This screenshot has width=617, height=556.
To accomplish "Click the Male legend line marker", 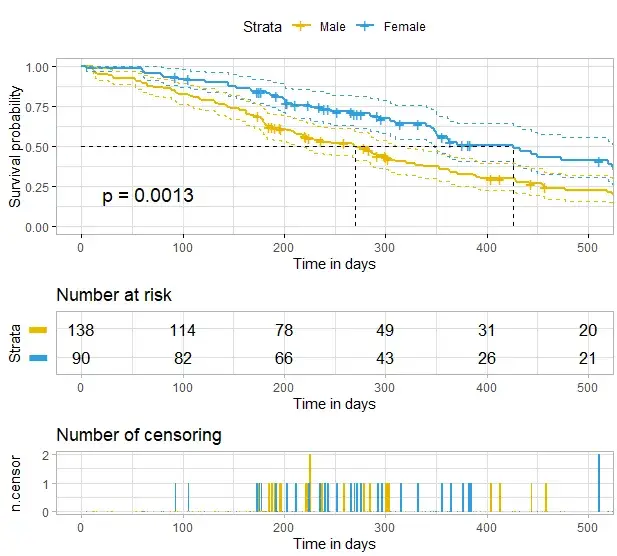I will [300, 26].
